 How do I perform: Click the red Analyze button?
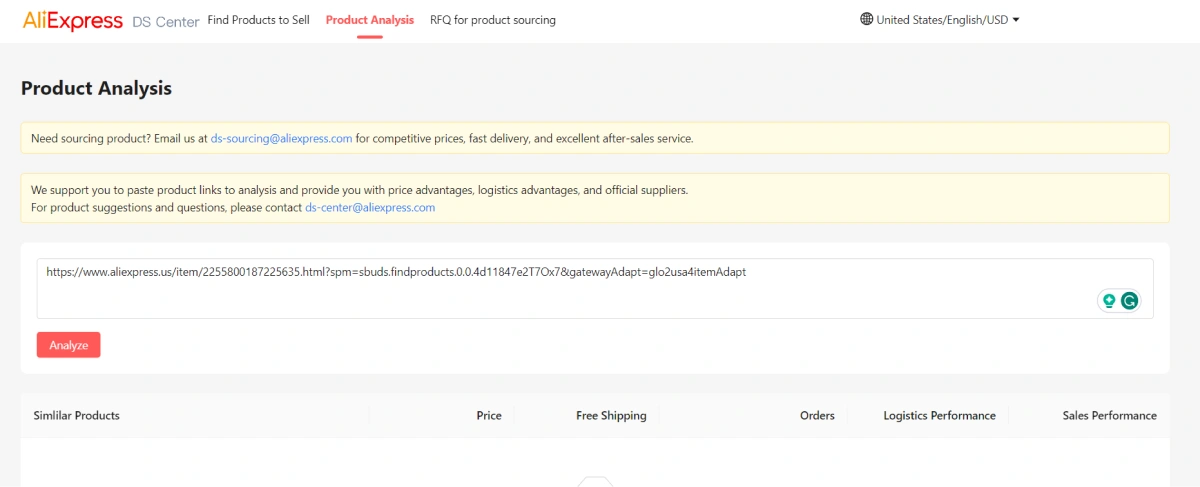[69, 345]
